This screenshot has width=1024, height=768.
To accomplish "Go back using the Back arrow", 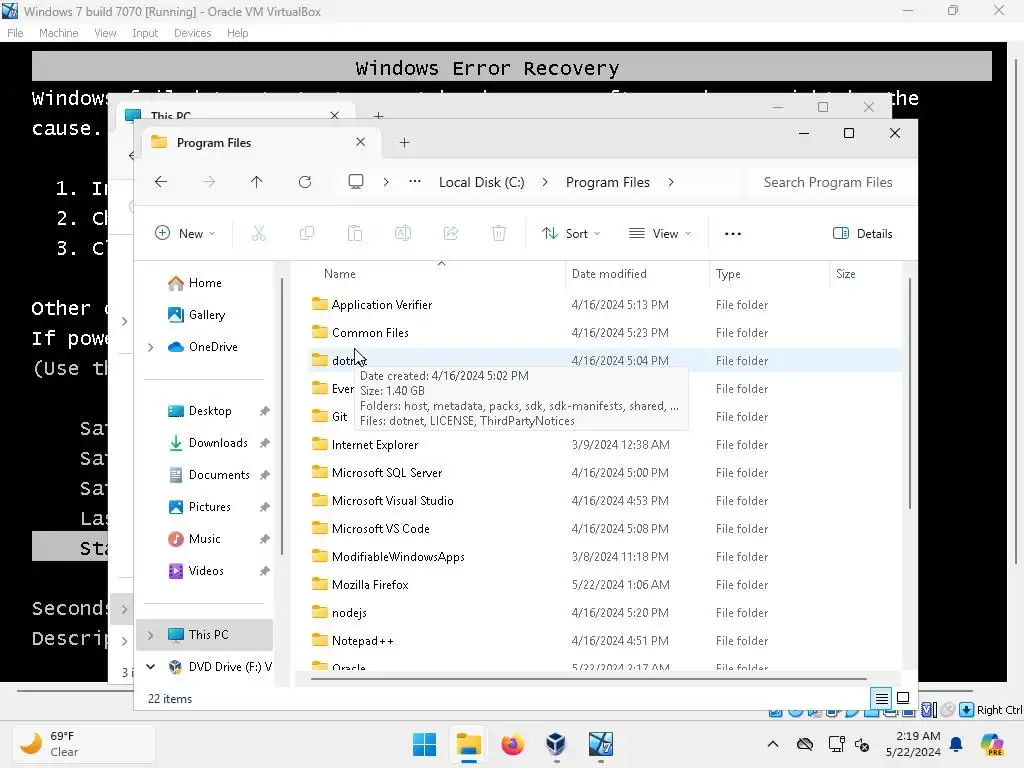I will point(161,182).
